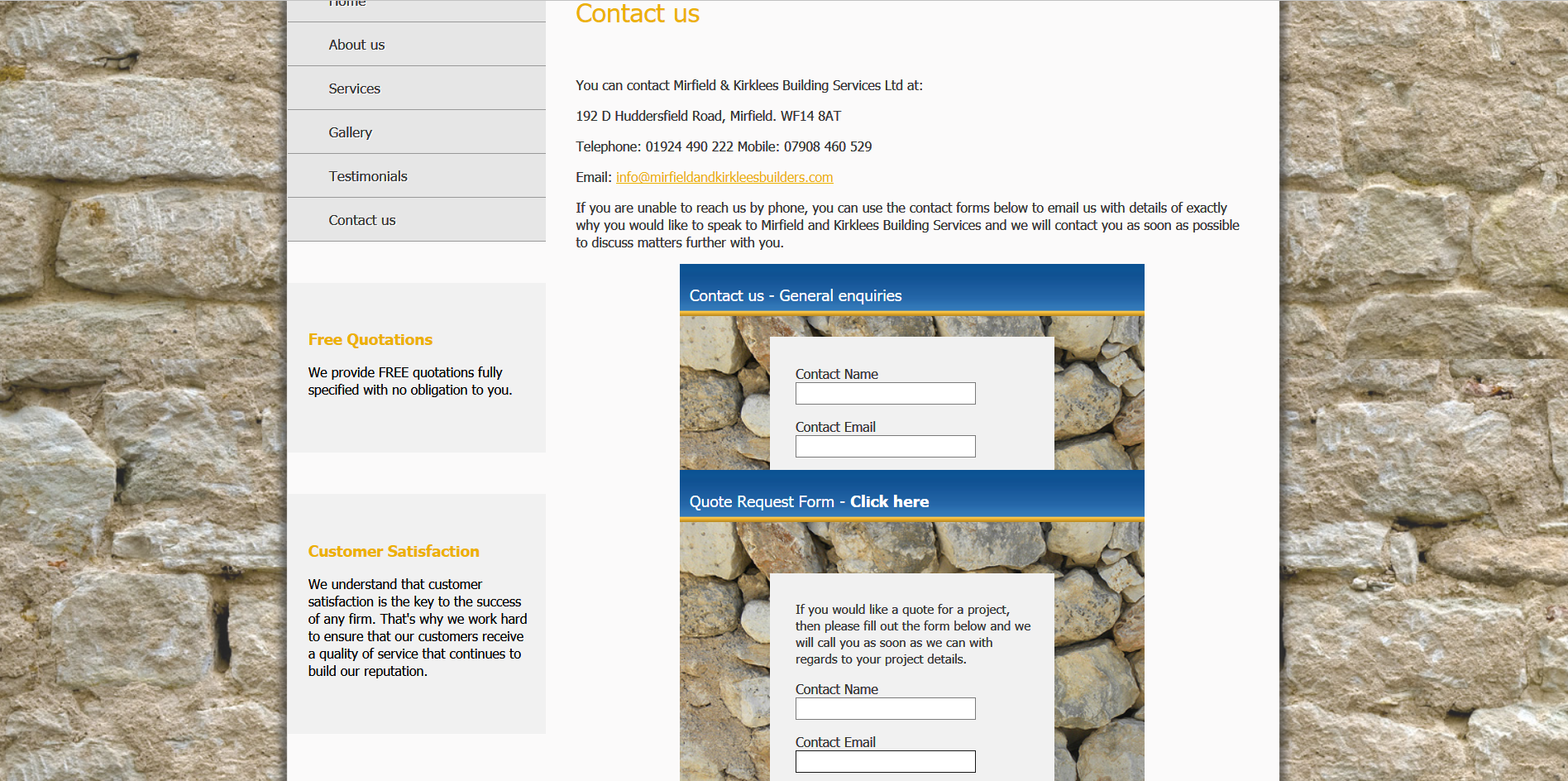
Task: Open the Testimonials page
Action: pos(368,176)
